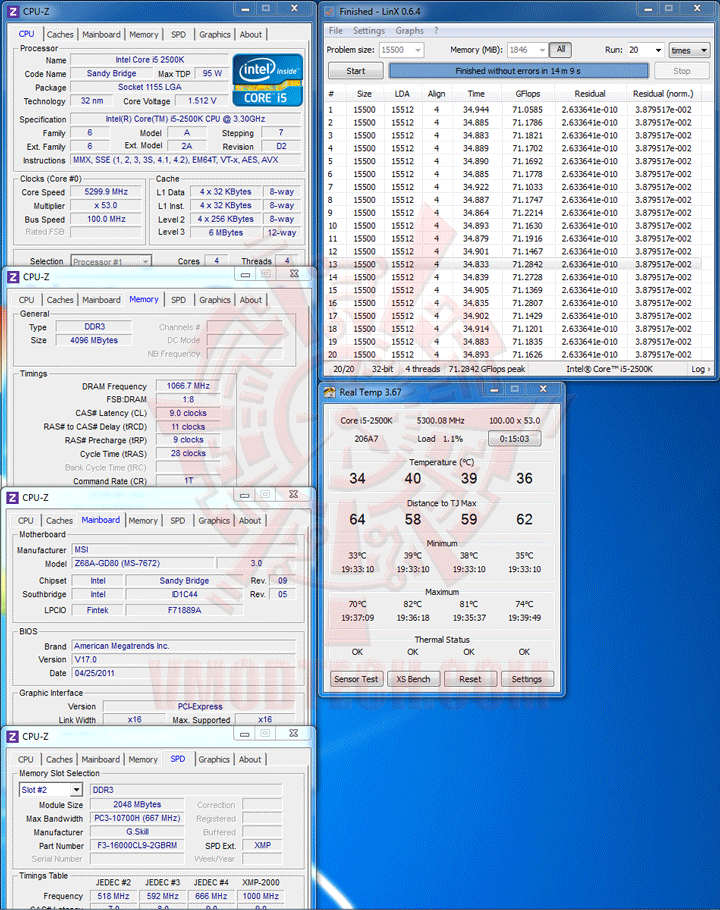Click the Multiplier value x 53.0
This screenshot has width=720, height=910.
pyautogui.click(x=106, y=205)
